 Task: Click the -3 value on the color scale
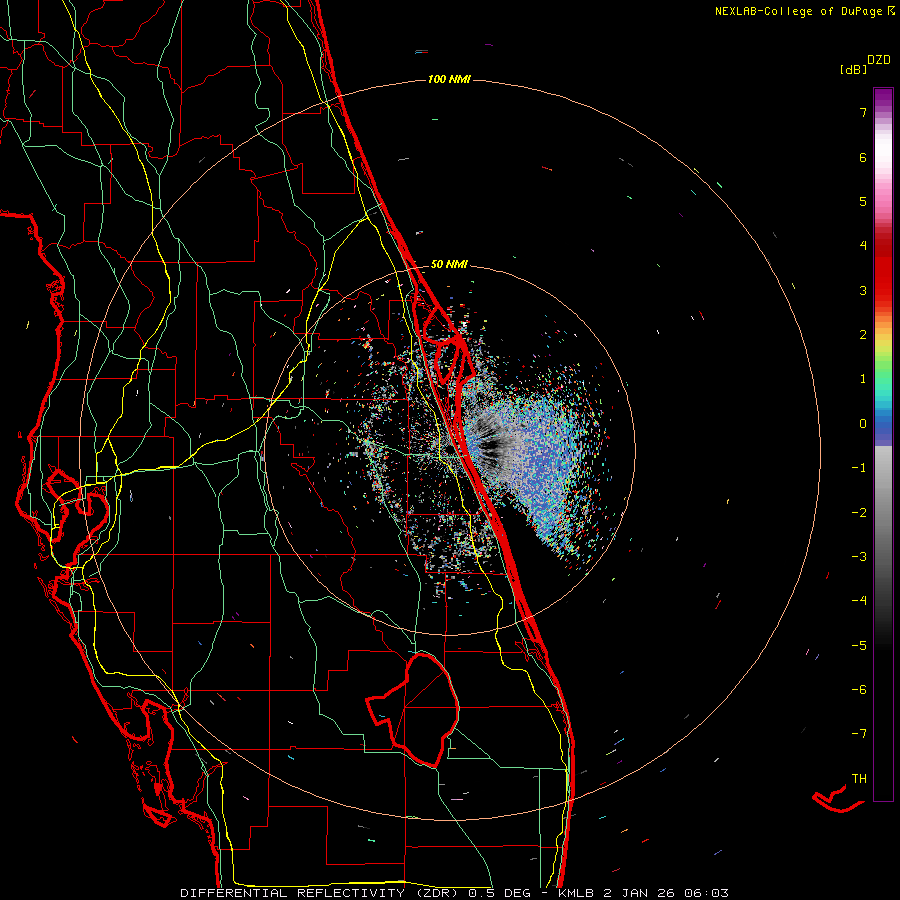point(859,557)
